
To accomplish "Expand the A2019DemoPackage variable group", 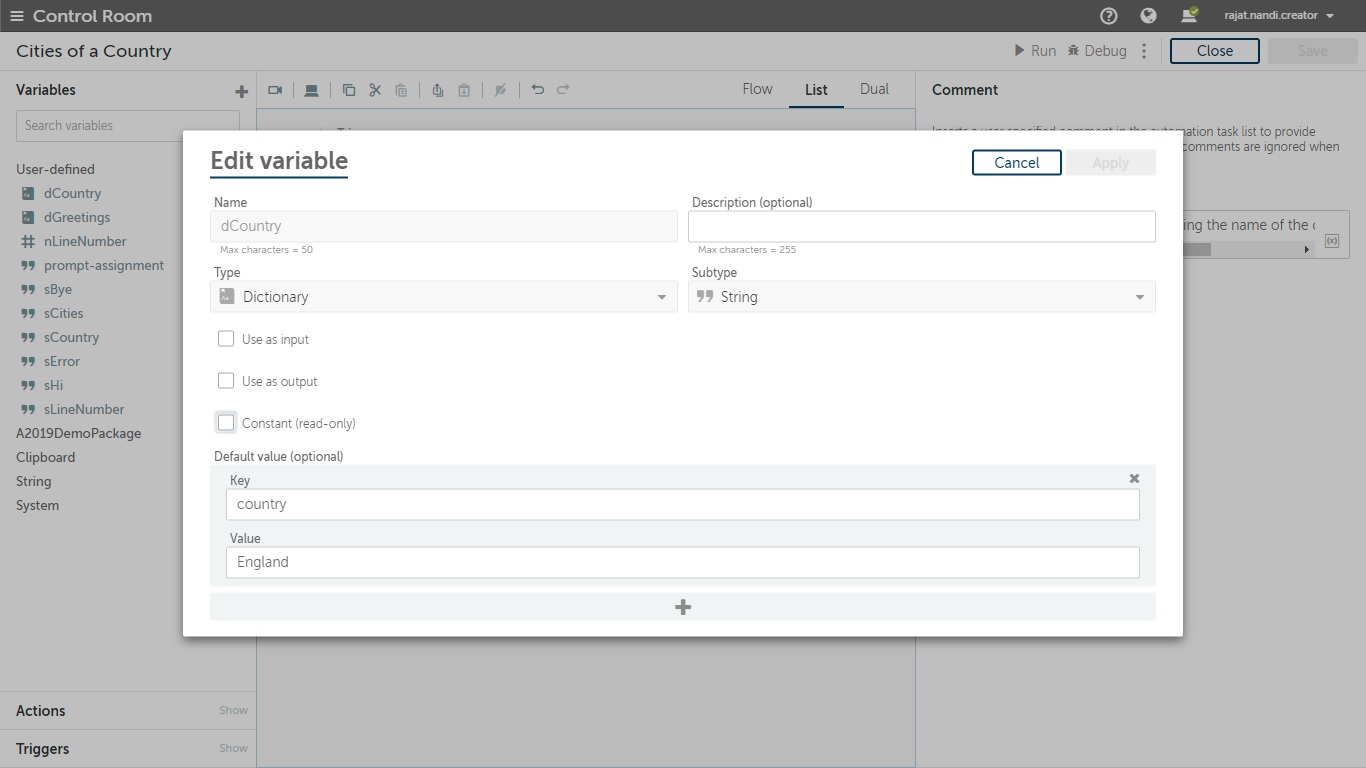I will click(78, 433).
